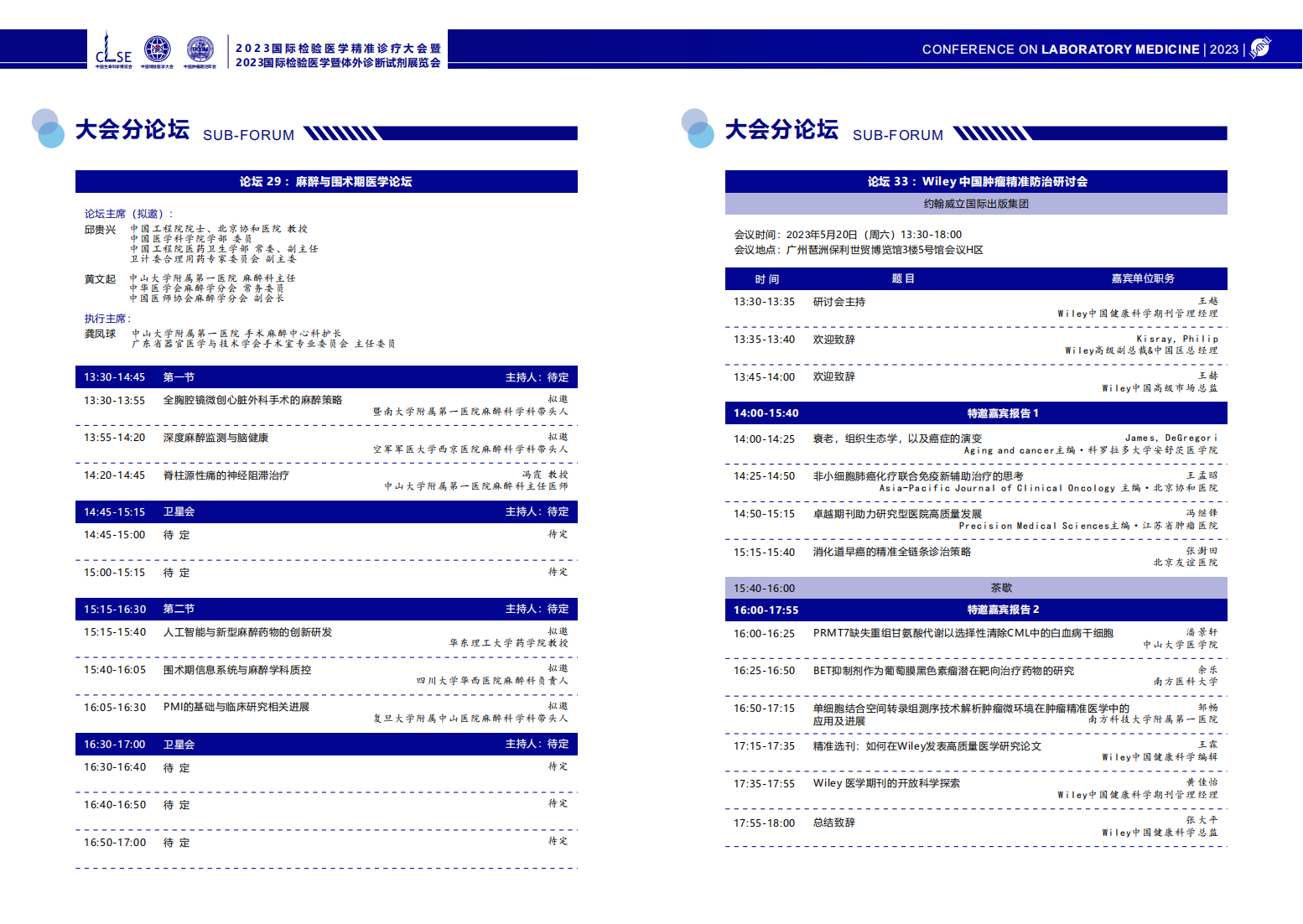Image resolution: width=1303 pixels, height=924 pixels.
Task: Click '衰老，组织生态学，以及癌症的演变'
Action: 897,439
